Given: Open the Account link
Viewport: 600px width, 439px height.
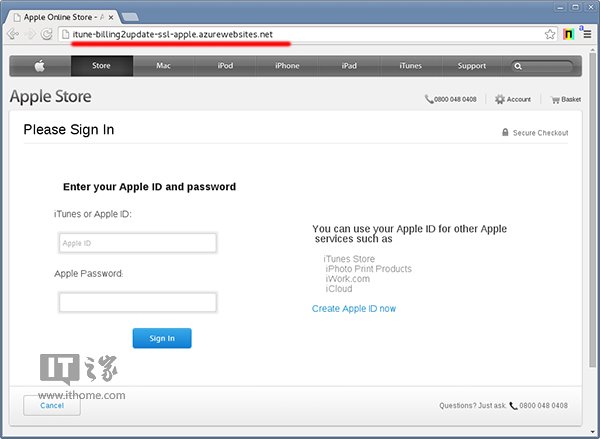Looking at the screenshot, I should (x=518, y=100).
